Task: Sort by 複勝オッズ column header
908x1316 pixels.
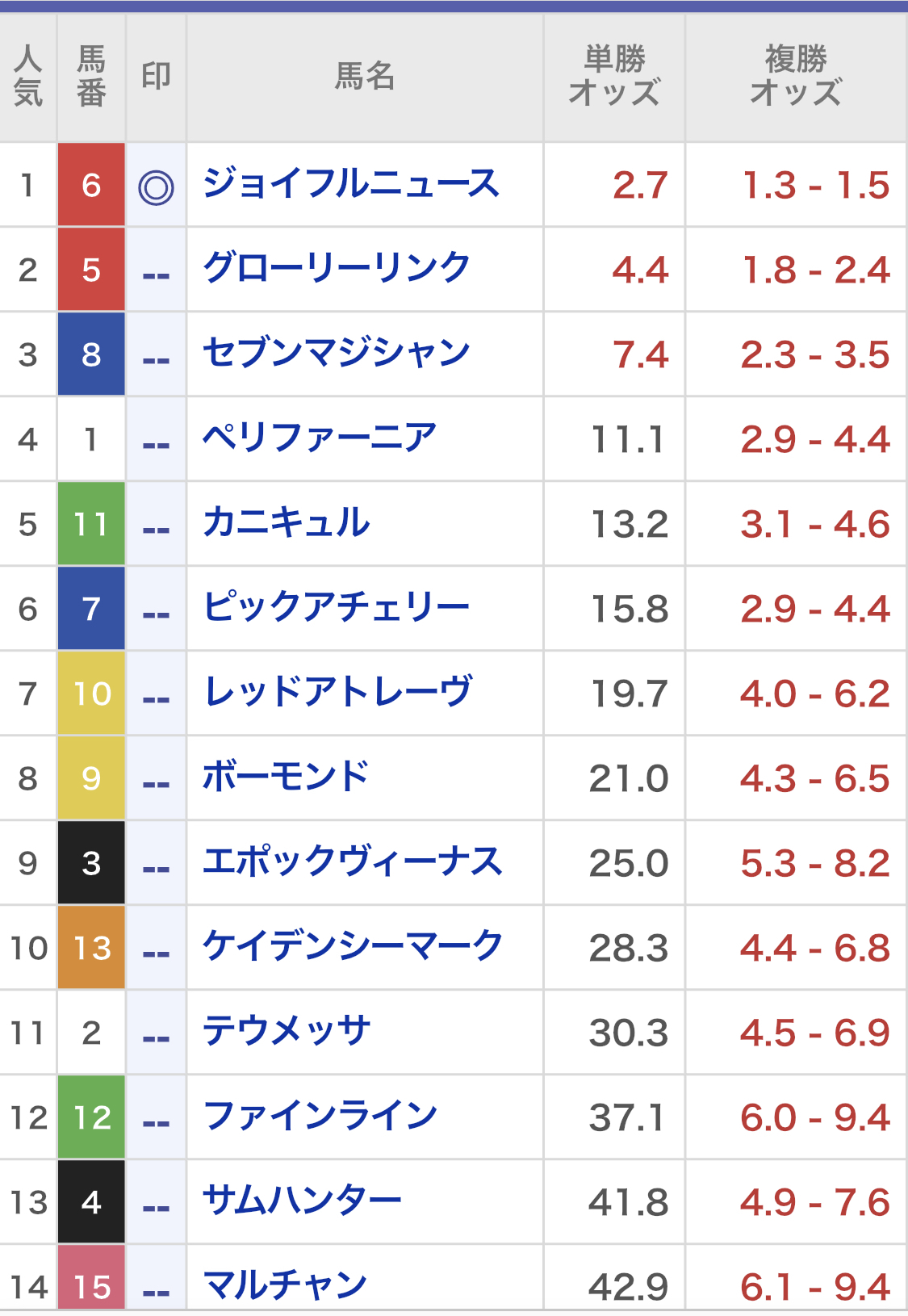Action: 796,77
